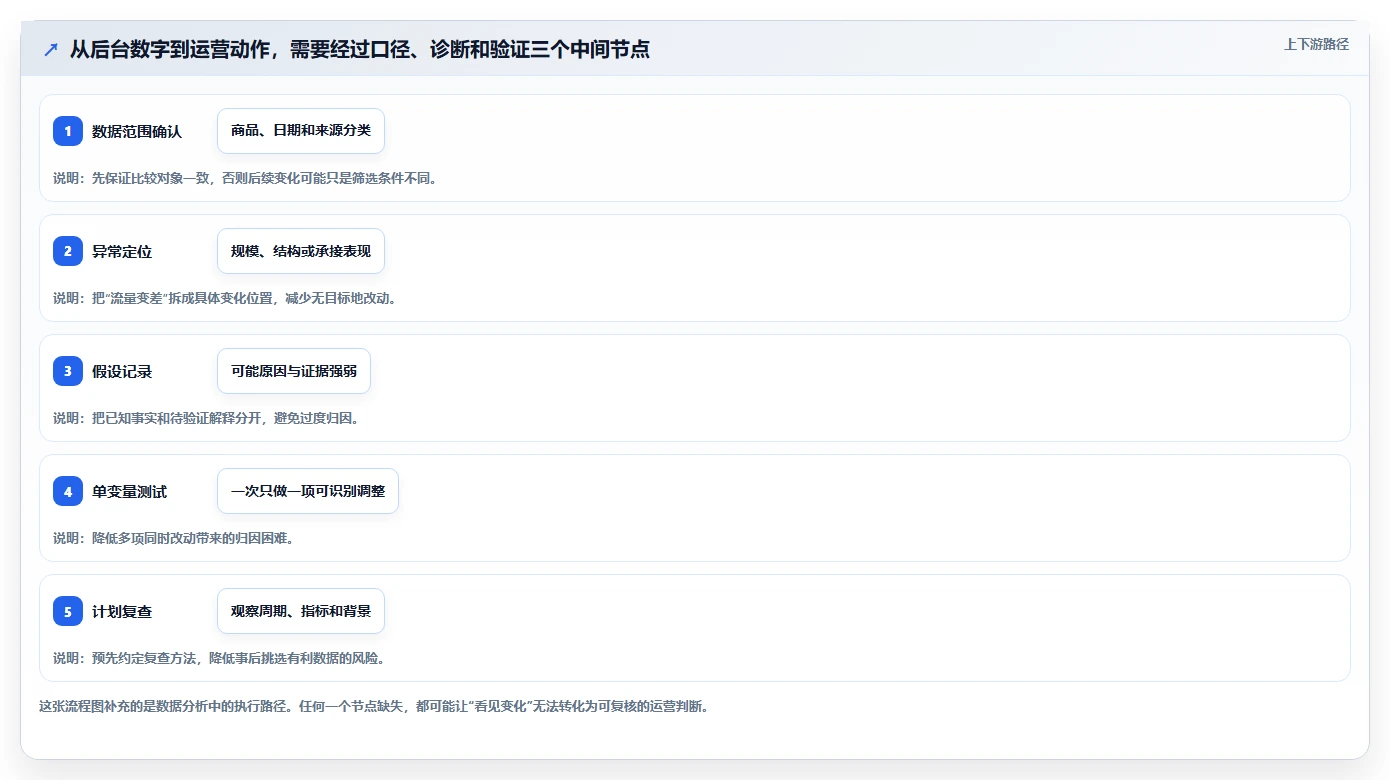
Task: Click the 假设记录 step title
Action: click(x=122, y=371)
